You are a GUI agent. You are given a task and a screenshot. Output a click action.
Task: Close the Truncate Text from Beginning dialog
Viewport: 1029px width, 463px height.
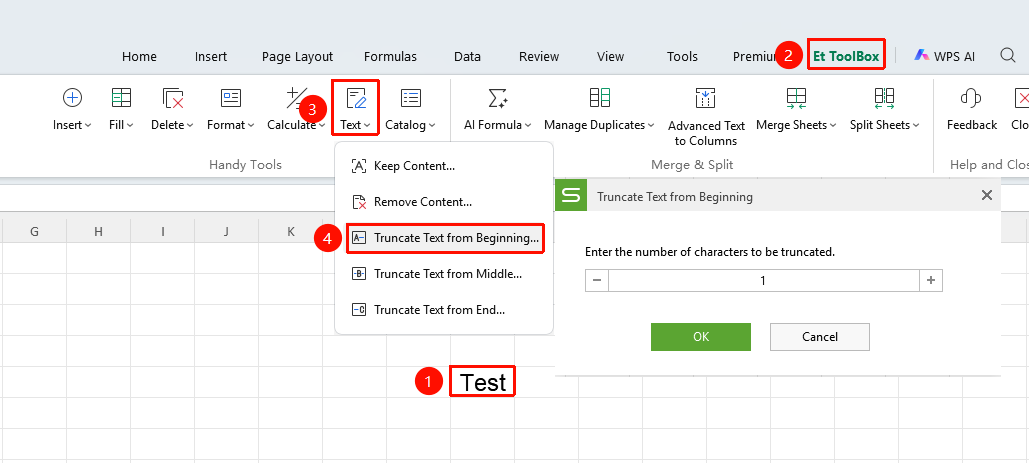pyautogui.click(x=986, y=195)
